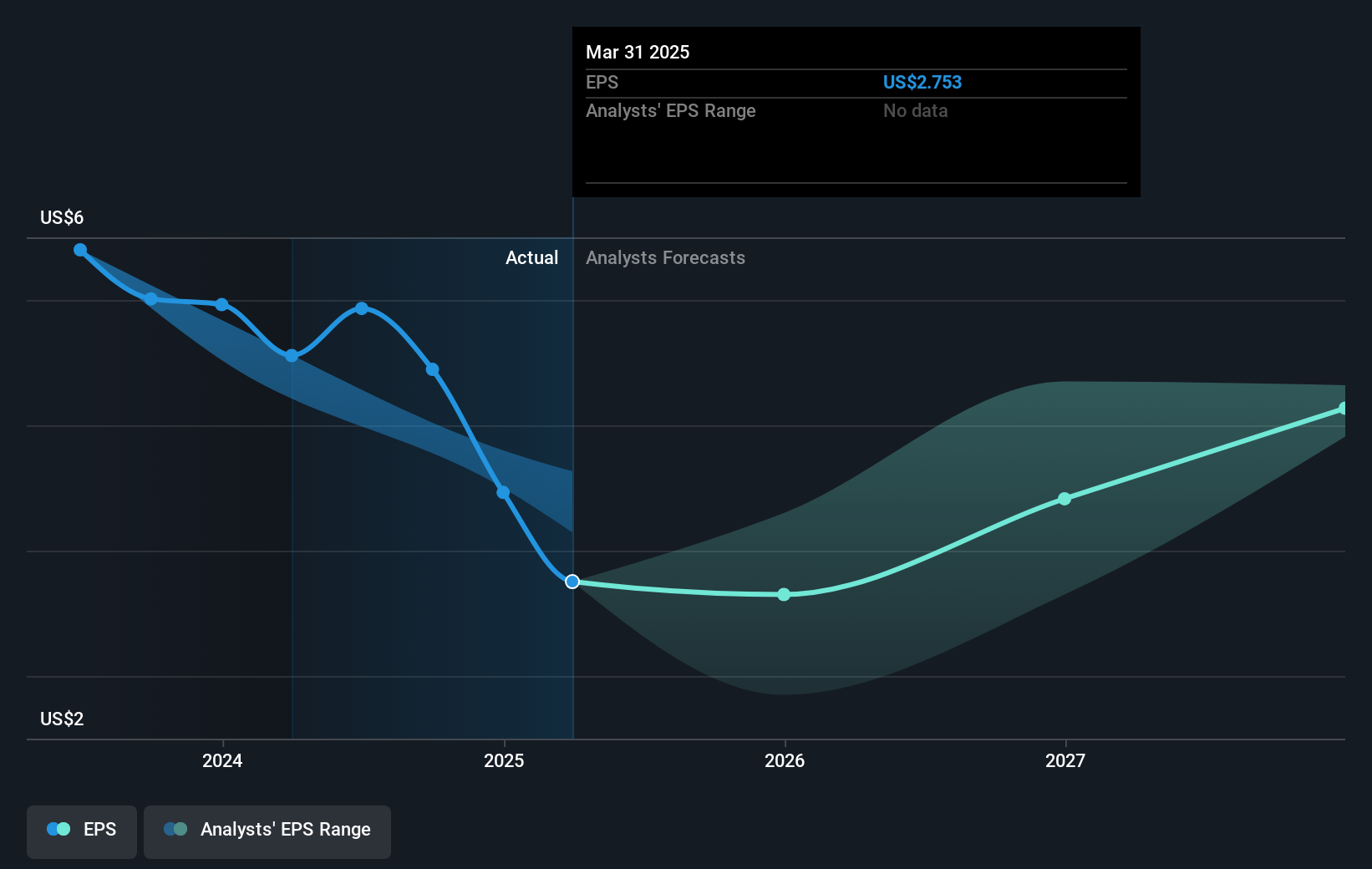Screen dimensions: 1372x869
Task: Click the US$2.753 EPS value in tooltip
Action: point(922,82)
